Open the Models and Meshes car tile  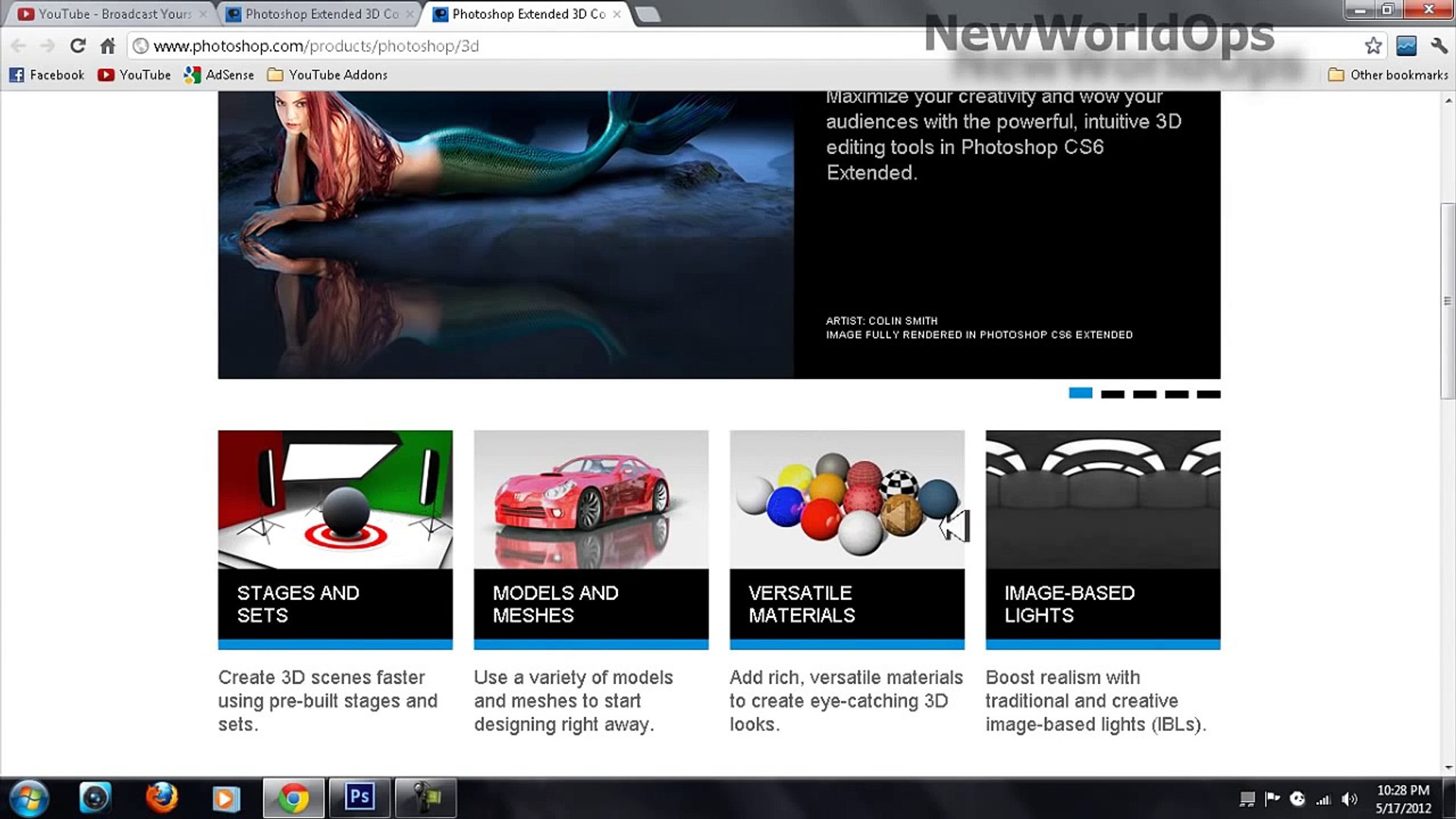591,539
